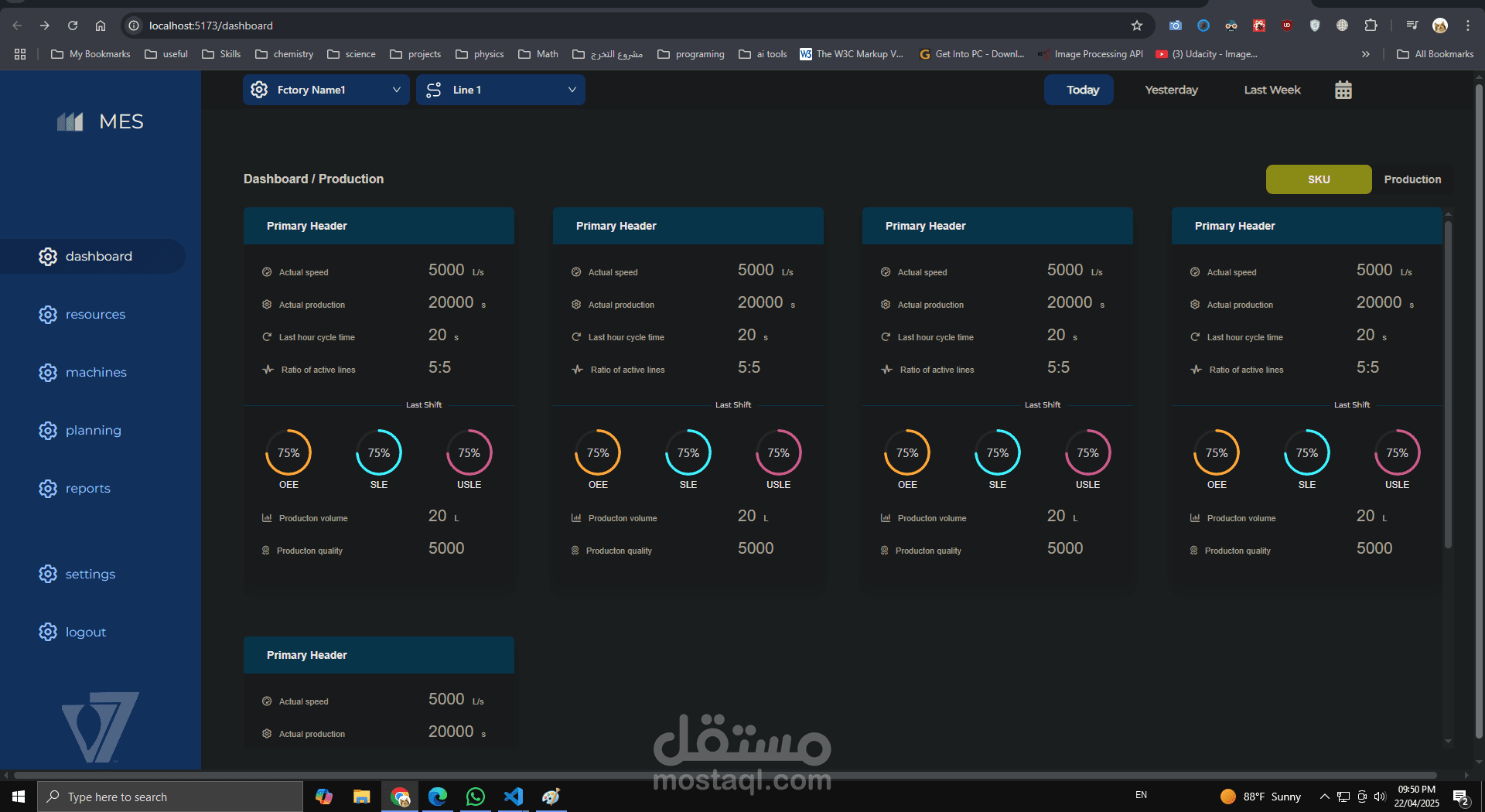Screen dimensions: 1485x812
Task: Click Actual speed icon in first card
Action: [x=267, y=272]
